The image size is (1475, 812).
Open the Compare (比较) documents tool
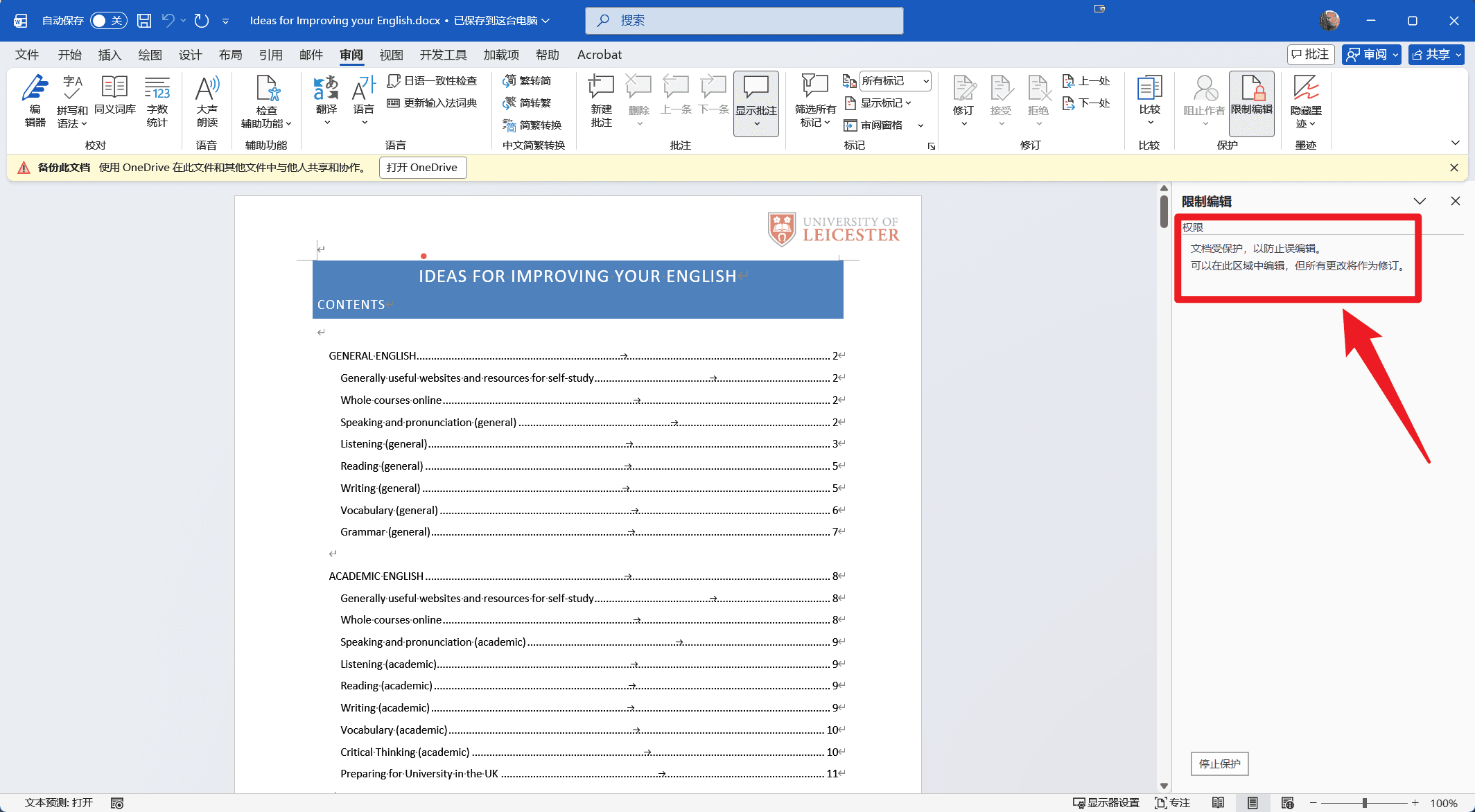[x=1149, y=101]
